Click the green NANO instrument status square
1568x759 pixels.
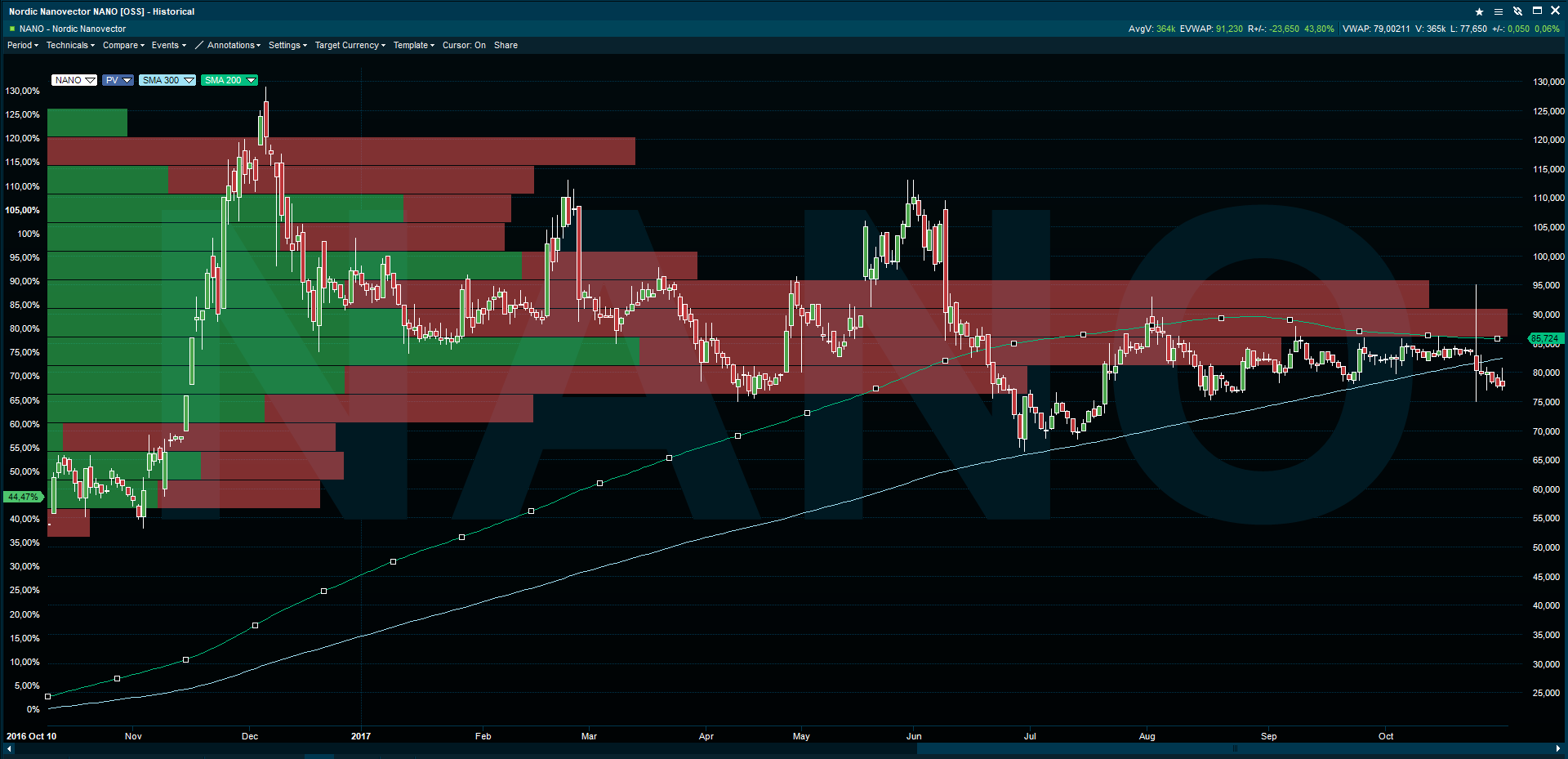(12, 29)
